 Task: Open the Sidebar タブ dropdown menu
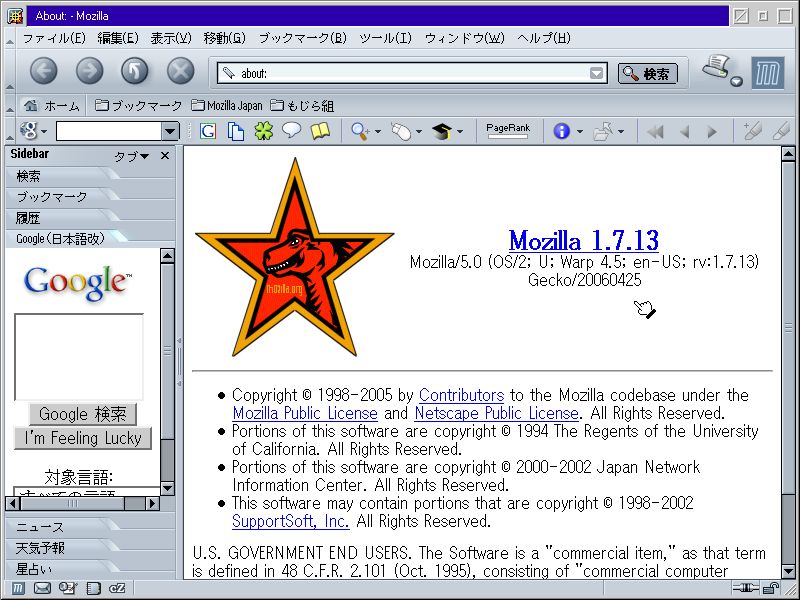coord(131,156)
